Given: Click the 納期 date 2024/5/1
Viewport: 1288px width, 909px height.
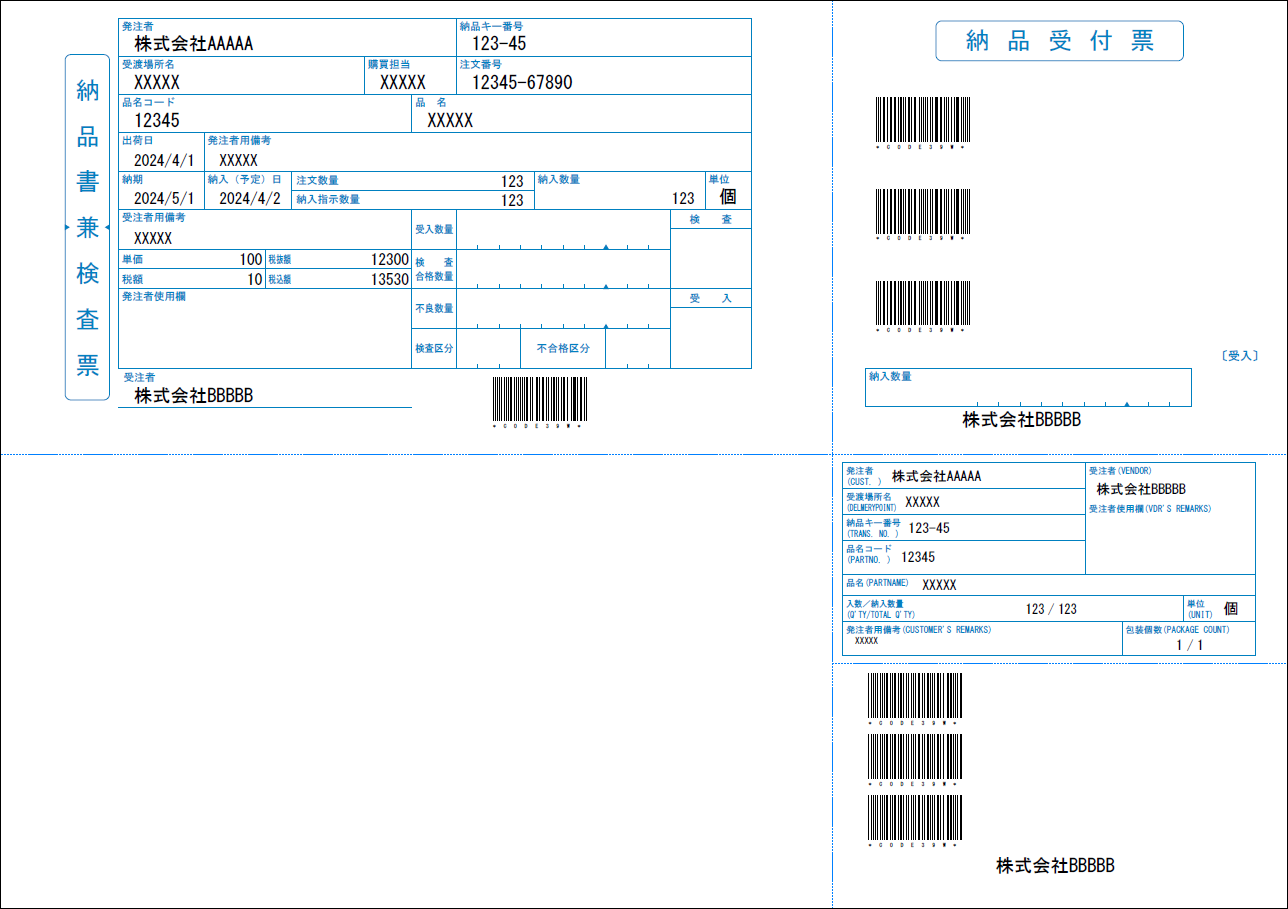Looking at the screenshot, I should [x=161, y=198].
